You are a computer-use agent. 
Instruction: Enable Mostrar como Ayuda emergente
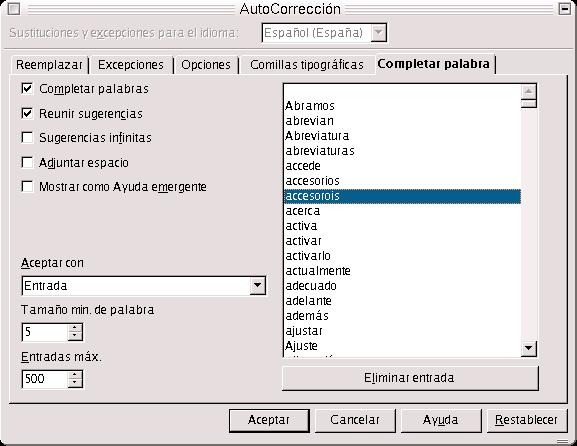pyautogui.click(x=27, y=187)
